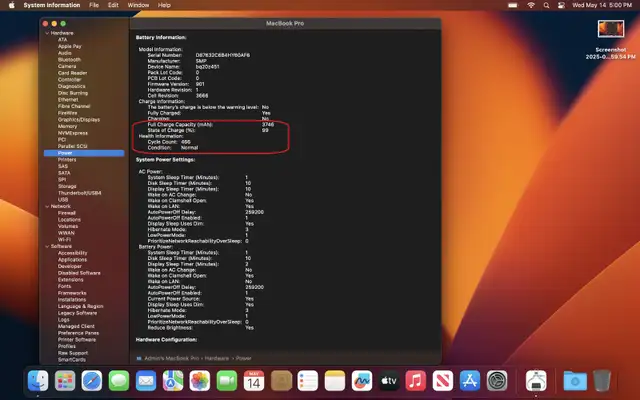This screenshot has height=400, width=640.
Task: Open the Photos app icon
Action: click(200, 381)
